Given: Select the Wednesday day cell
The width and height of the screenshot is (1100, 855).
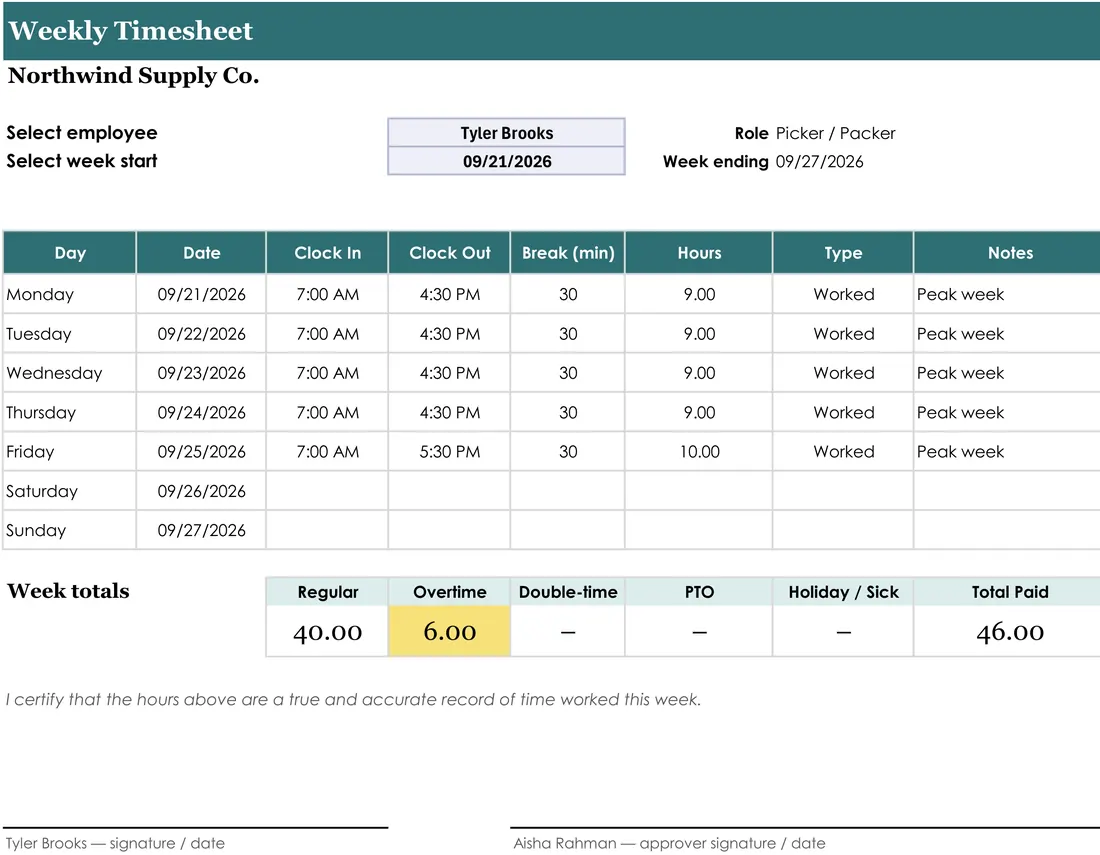Looking at the screenshot, I should pyautogui.click(x=69, y=372).
